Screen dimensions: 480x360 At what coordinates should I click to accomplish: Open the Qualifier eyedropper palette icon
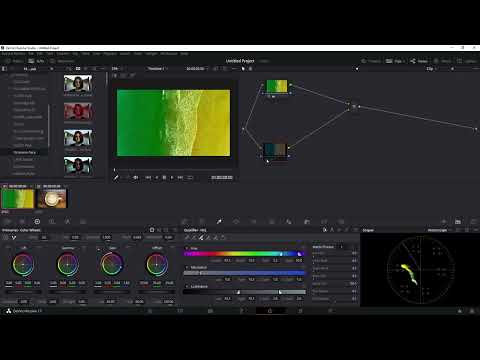click(x=219, y=221)
